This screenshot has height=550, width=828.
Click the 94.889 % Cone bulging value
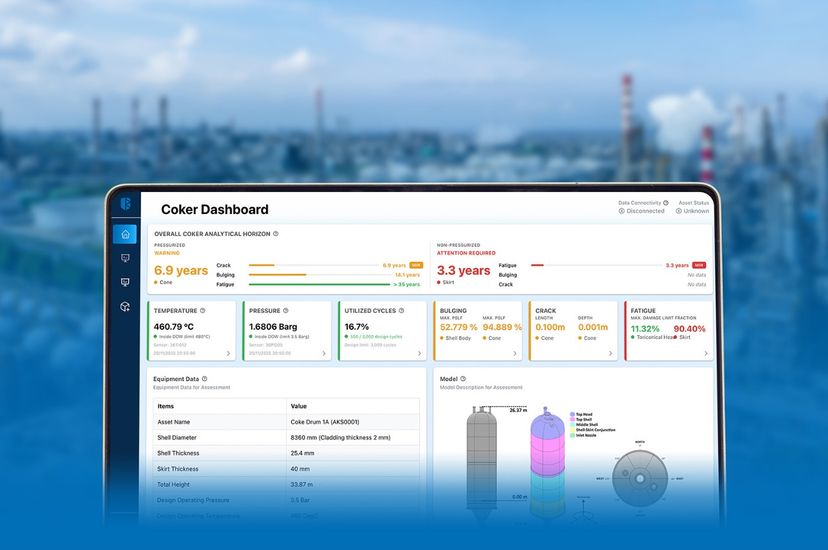point(502,327)
